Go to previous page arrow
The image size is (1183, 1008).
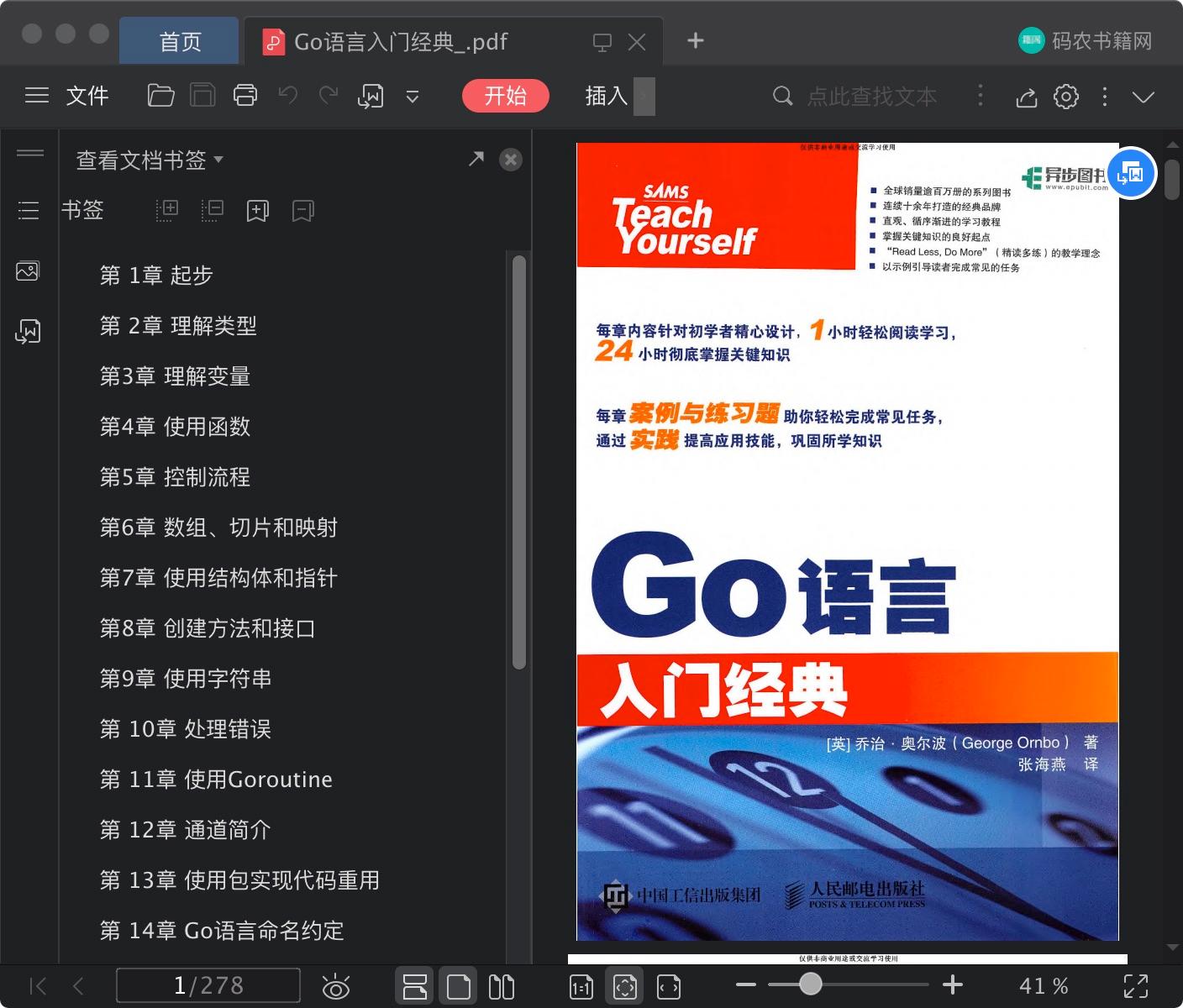coord(78,986)
